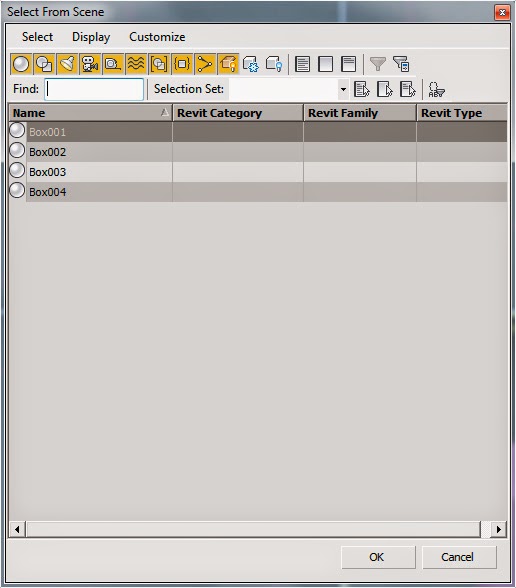Image resolution: width=516 pixels, height=588 pixels.
Task: Select the Box004 row name
Action: (x=47, y=192)
